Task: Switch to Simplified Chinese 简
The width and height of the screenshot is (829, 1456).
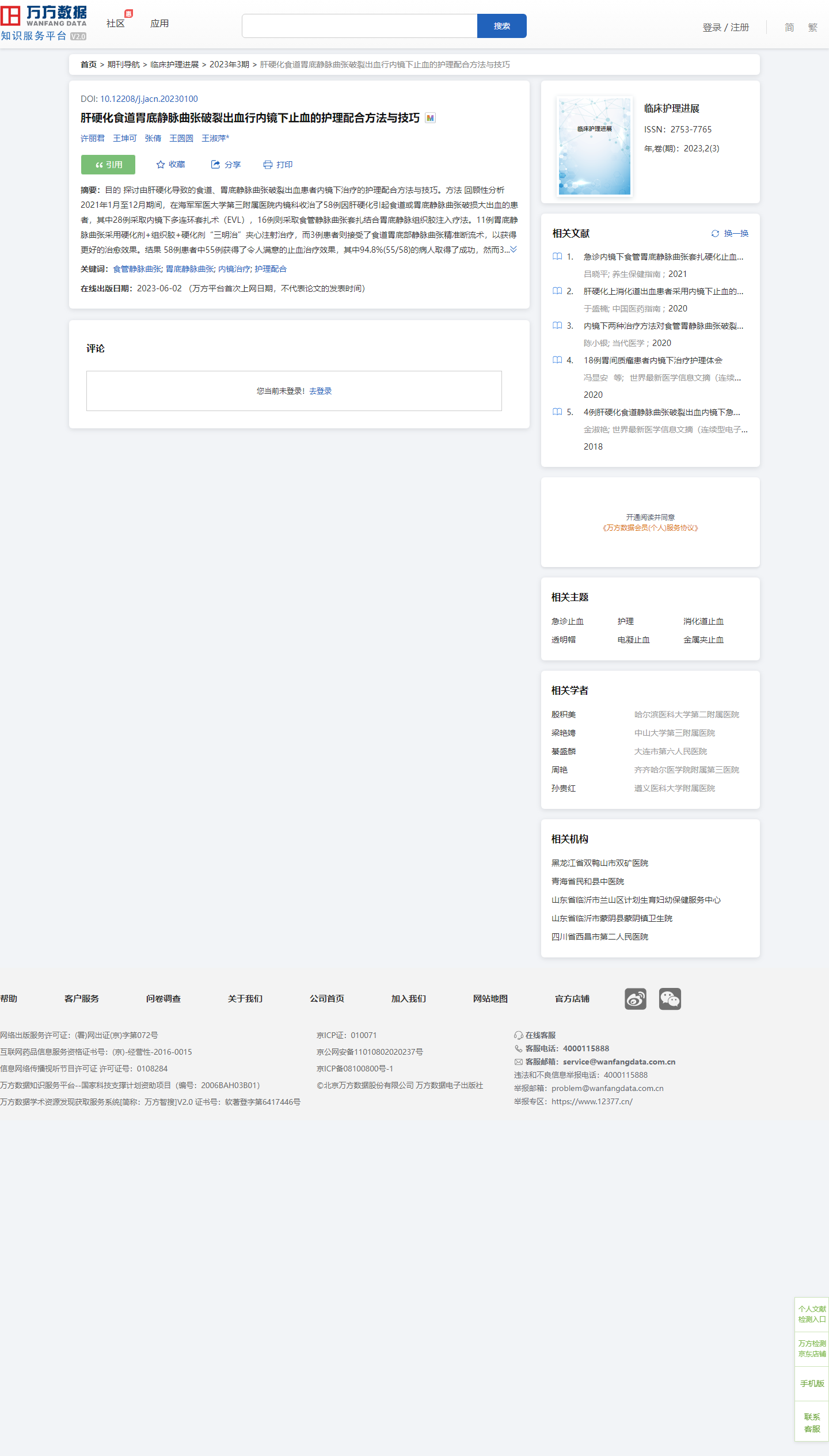Action: pos(789,27)
